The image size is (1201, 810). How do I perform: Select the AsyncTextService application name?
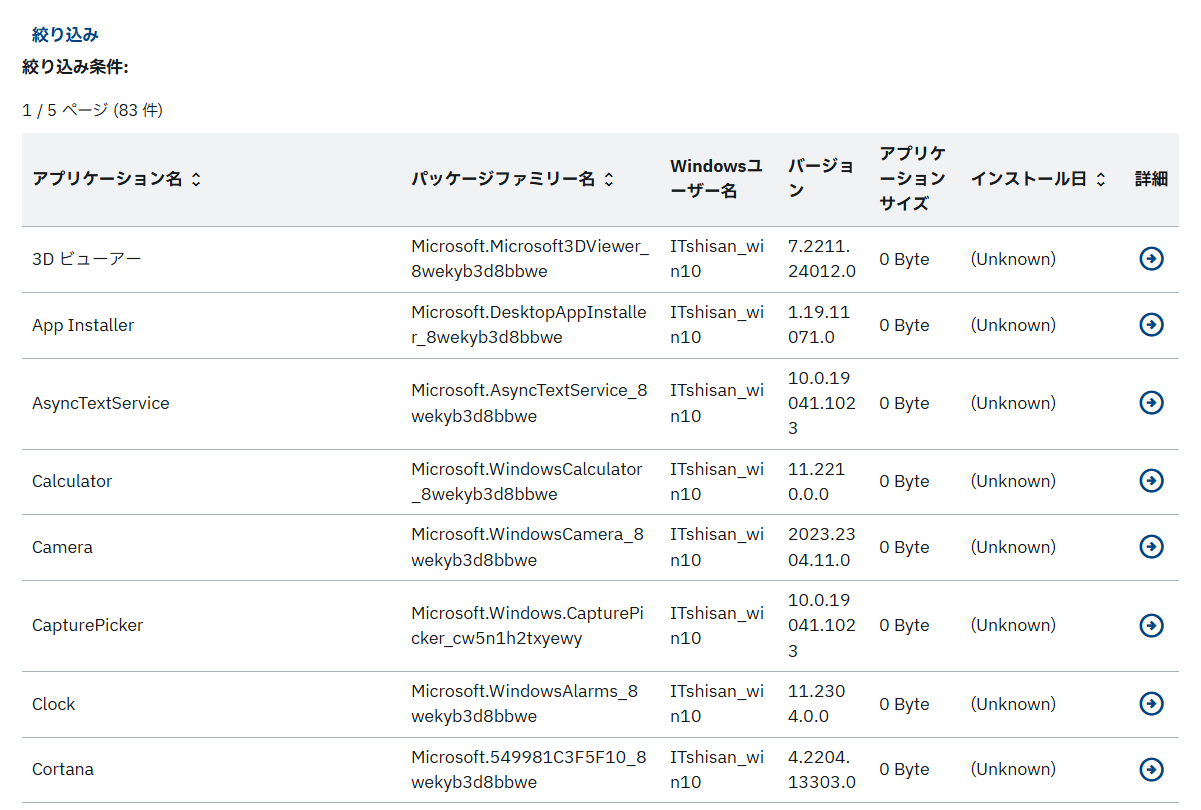pos(101,403)
